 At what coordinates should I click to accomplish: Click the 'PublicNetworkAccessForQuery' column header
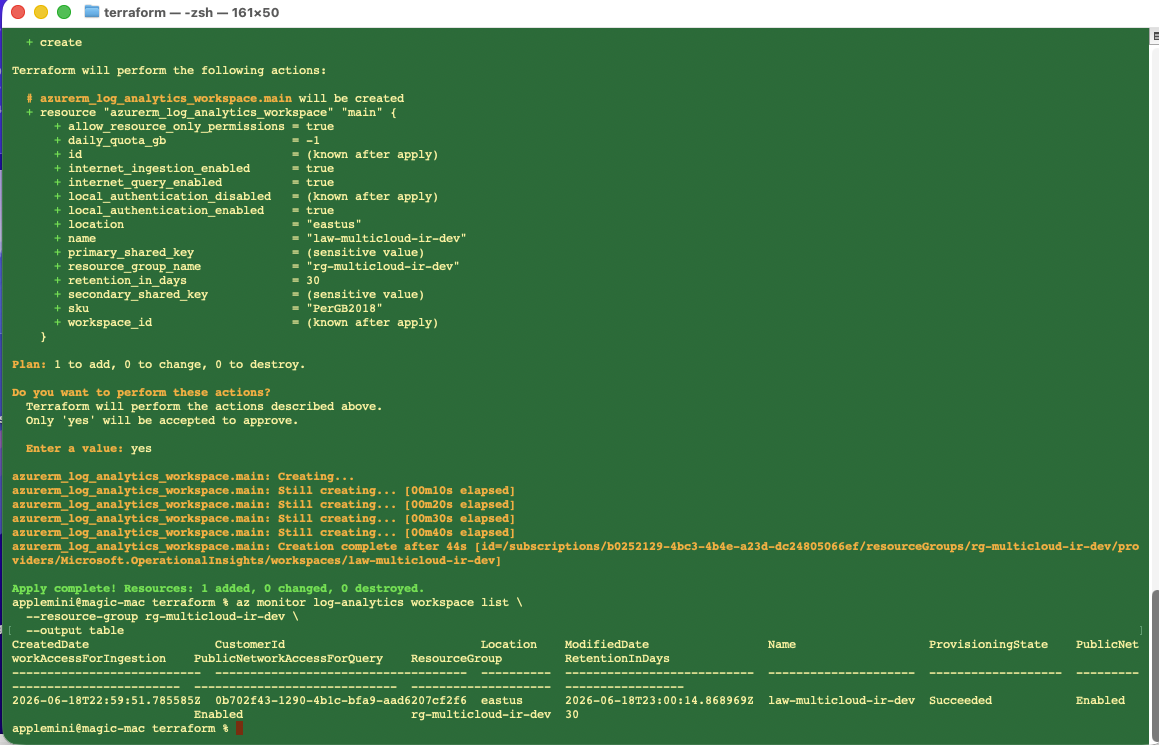click(x=288, y=659)
